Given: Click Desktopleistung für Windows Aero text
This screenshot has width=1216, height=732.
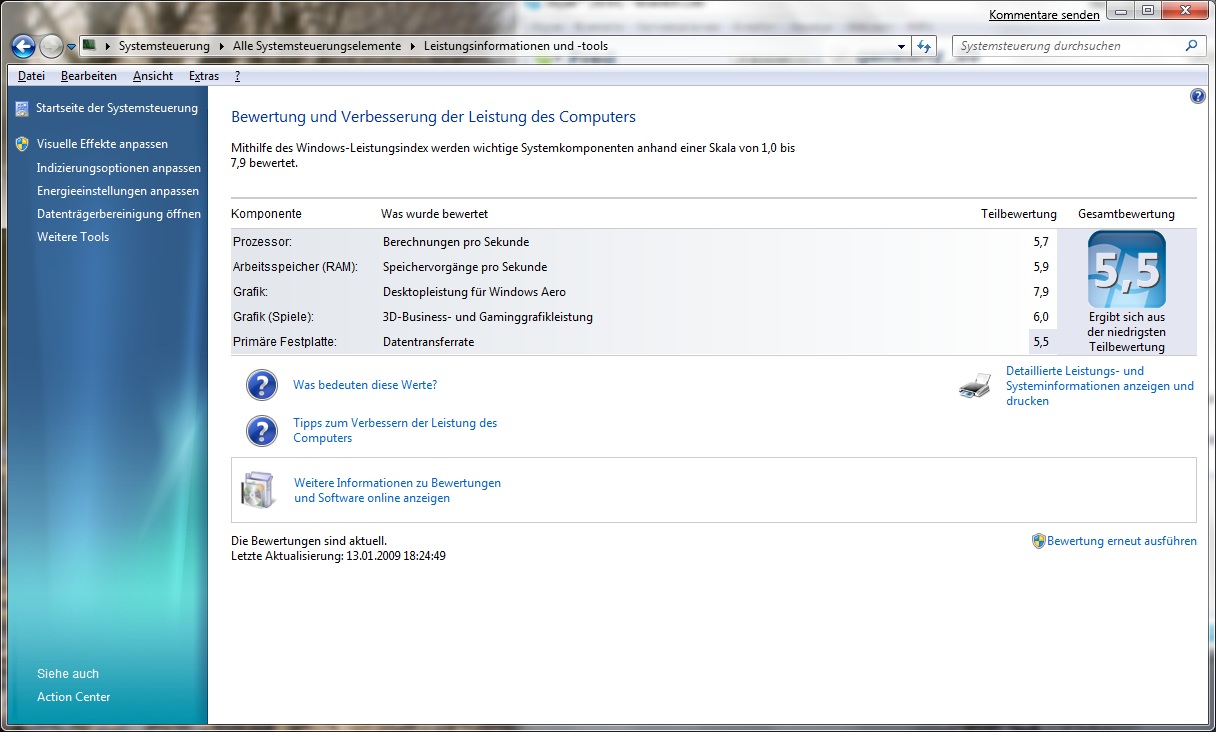Looking at the screenshot, I should pyautogui.click(x=474, y=292).
